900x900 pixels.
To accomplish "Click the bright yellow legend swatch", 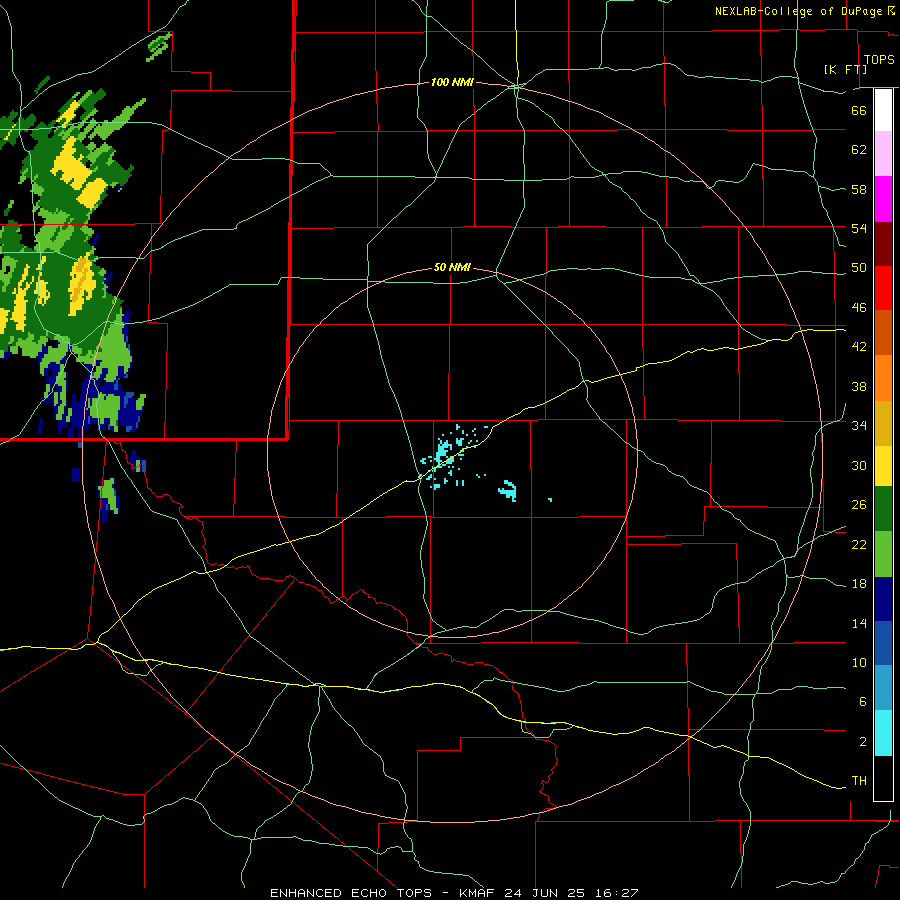I will [883, 465].
